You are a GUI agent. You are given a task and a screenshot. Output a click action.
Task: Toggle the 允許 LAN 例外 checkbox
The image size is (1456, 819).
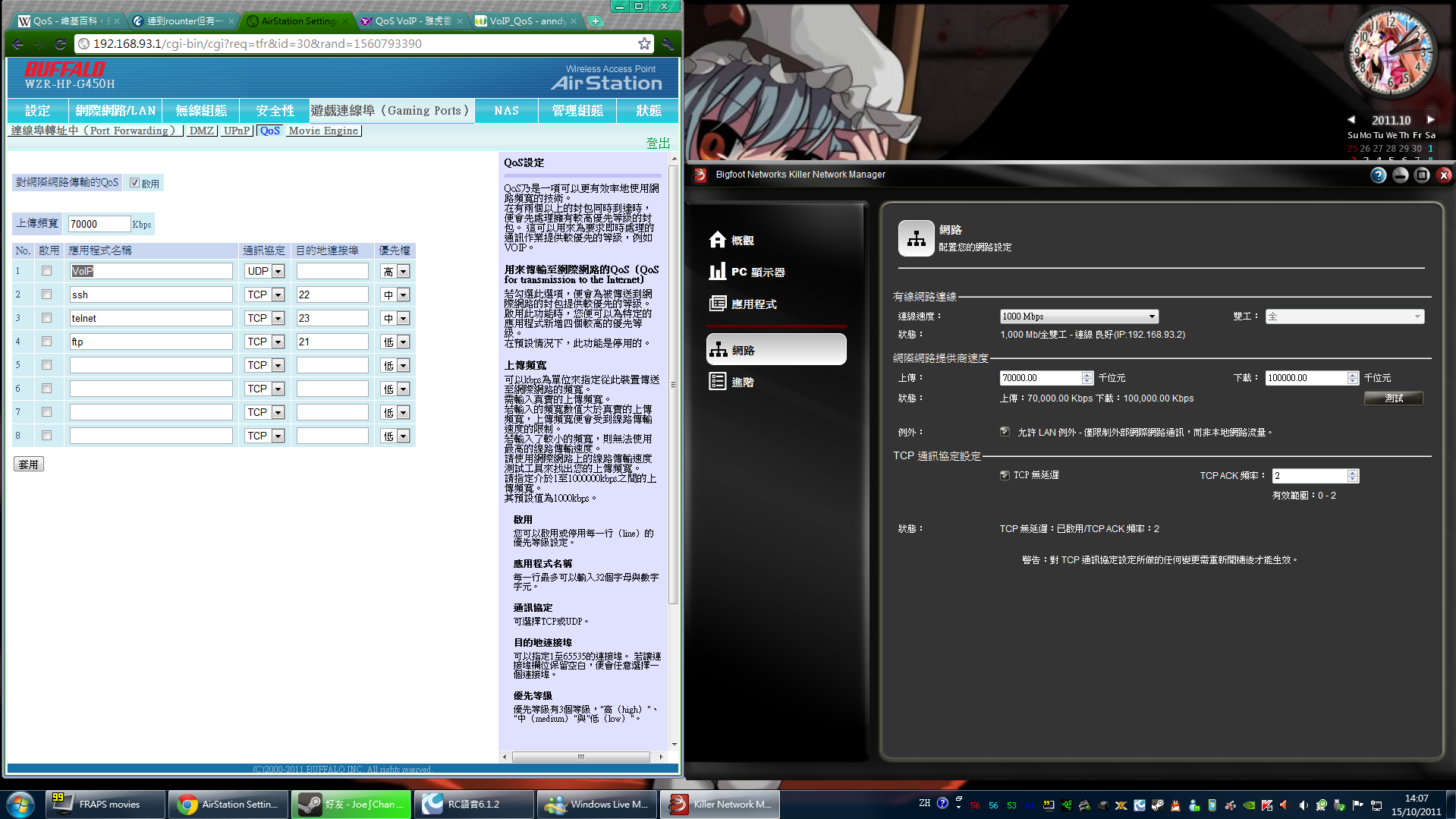pyautogui.click(x=1005, y=432)
